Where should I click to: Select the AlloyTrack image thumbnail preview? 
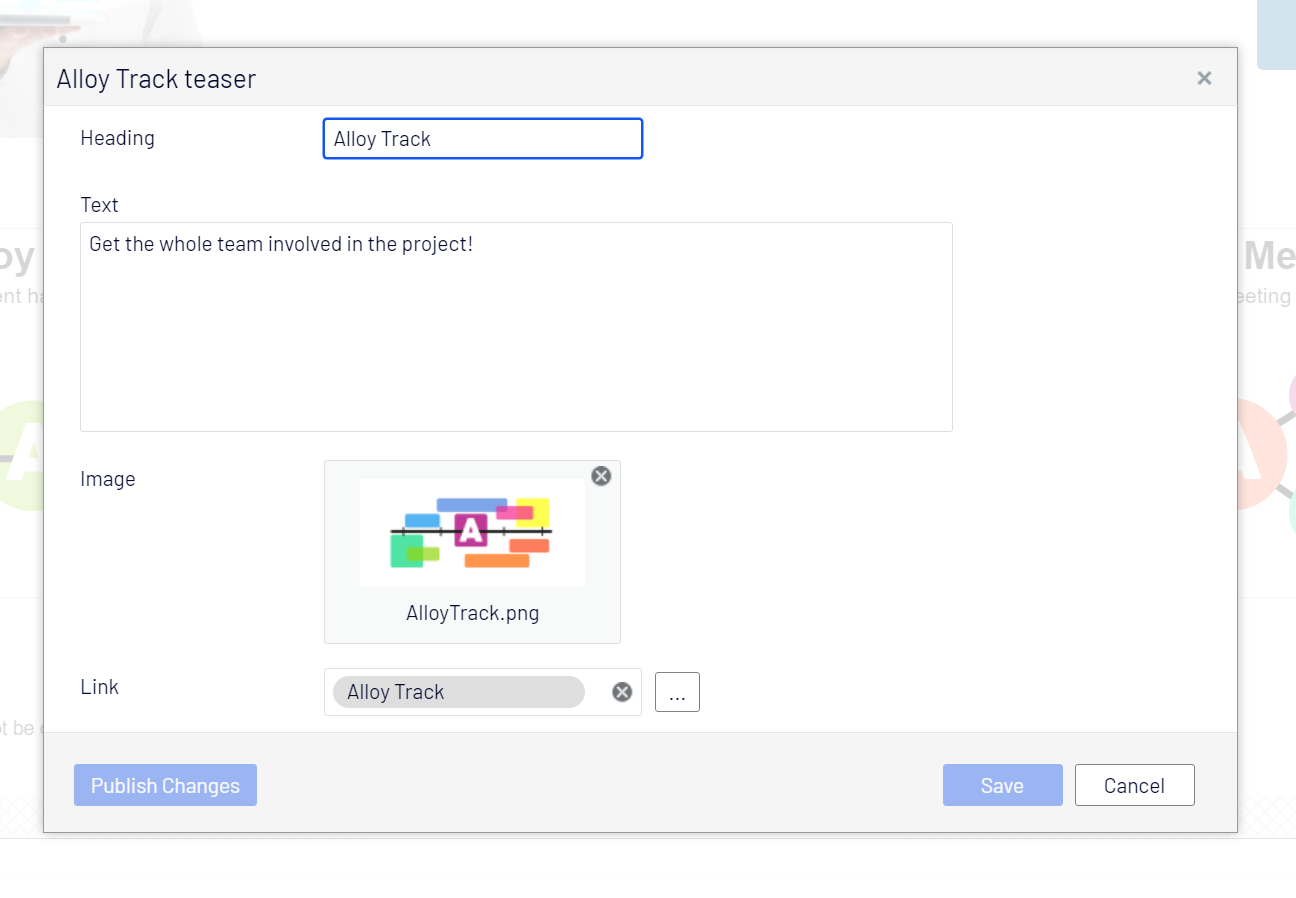click(x=472, y=533)
